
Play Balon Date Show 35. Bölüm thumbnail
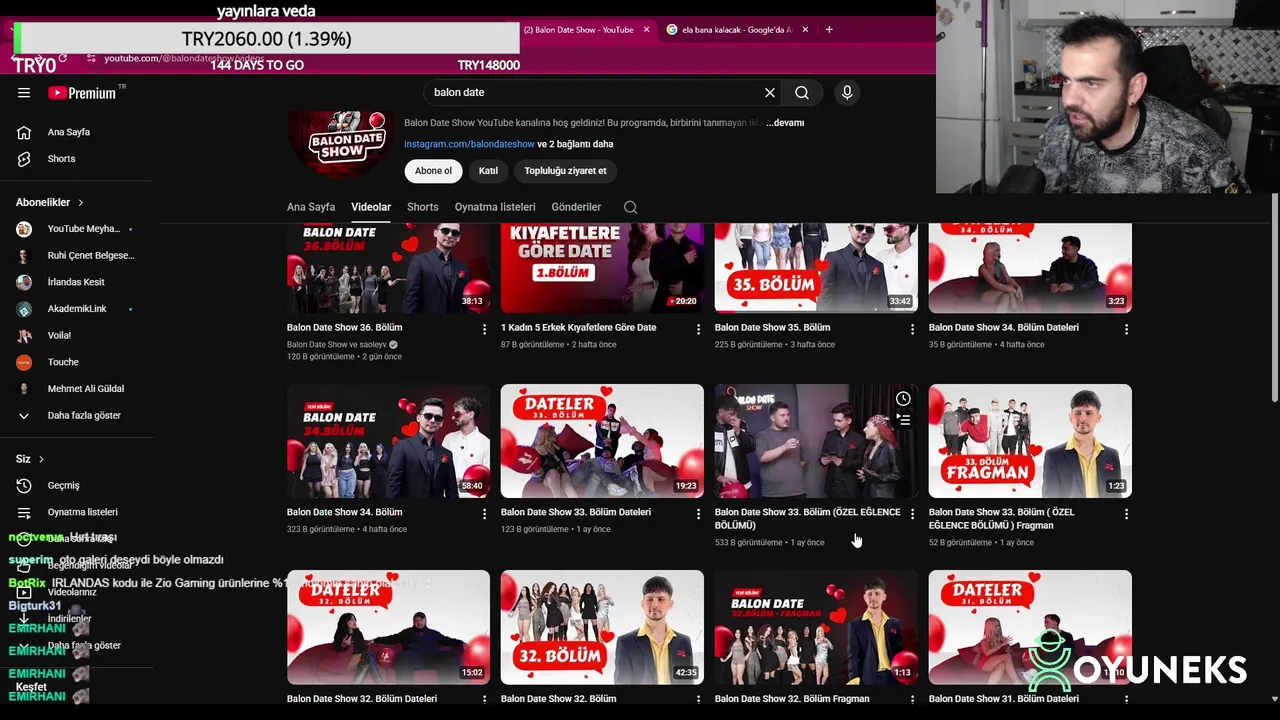pyautogui.click(x=816, y=268)
